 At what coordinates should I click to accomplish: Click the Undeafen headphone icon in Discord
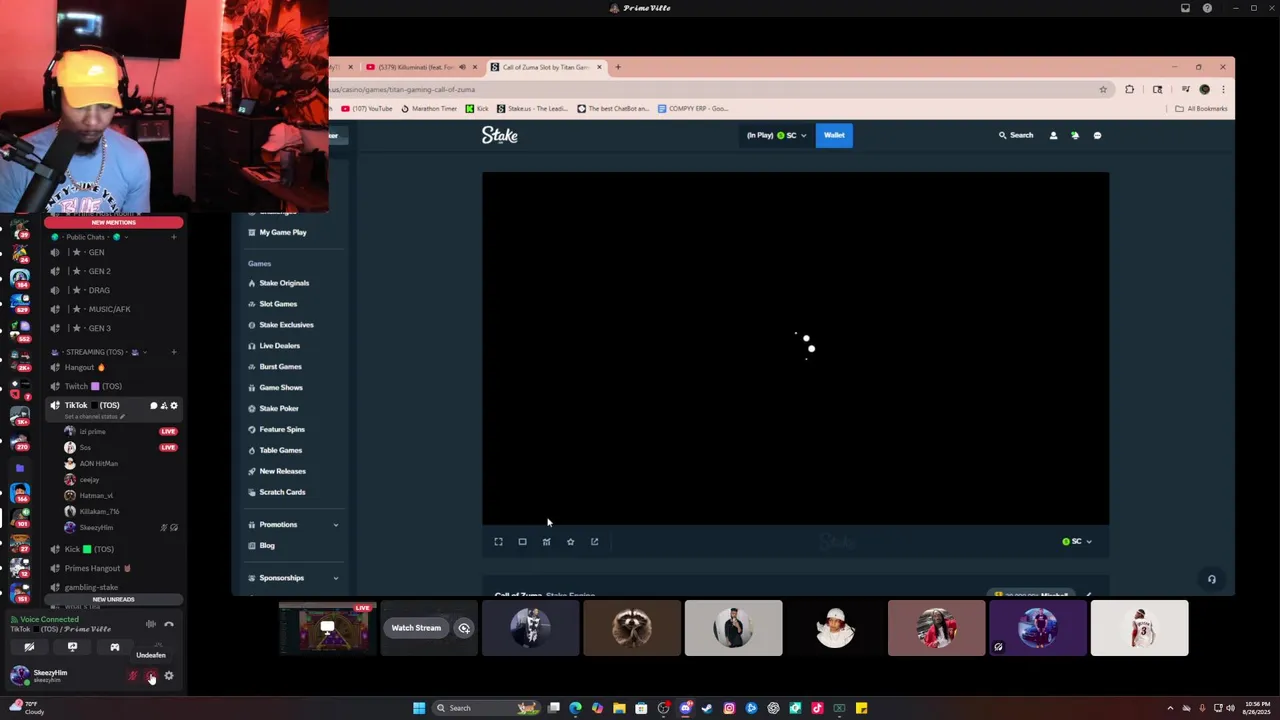pos(151,676)
